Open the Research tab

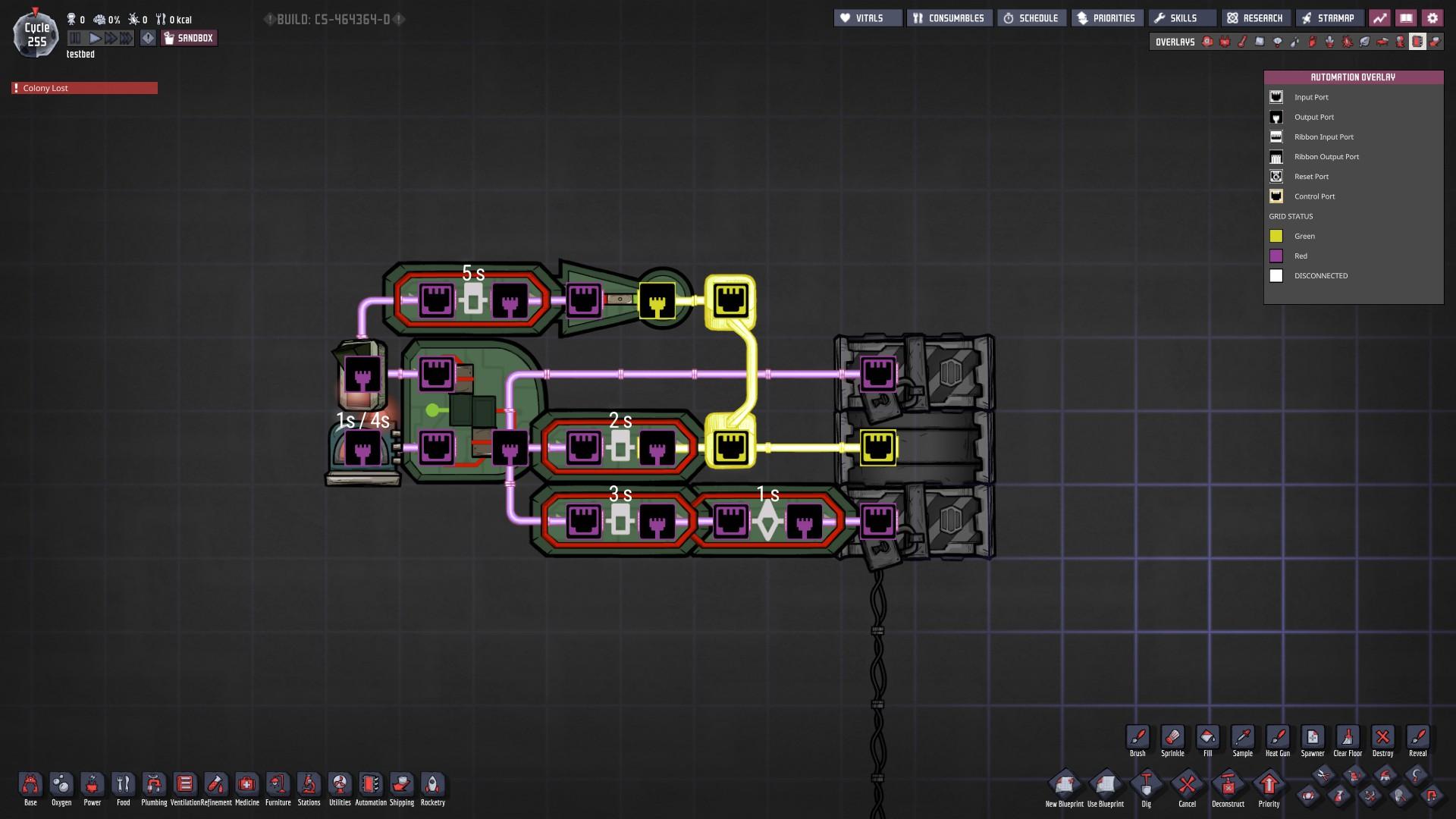(1256, 18)
